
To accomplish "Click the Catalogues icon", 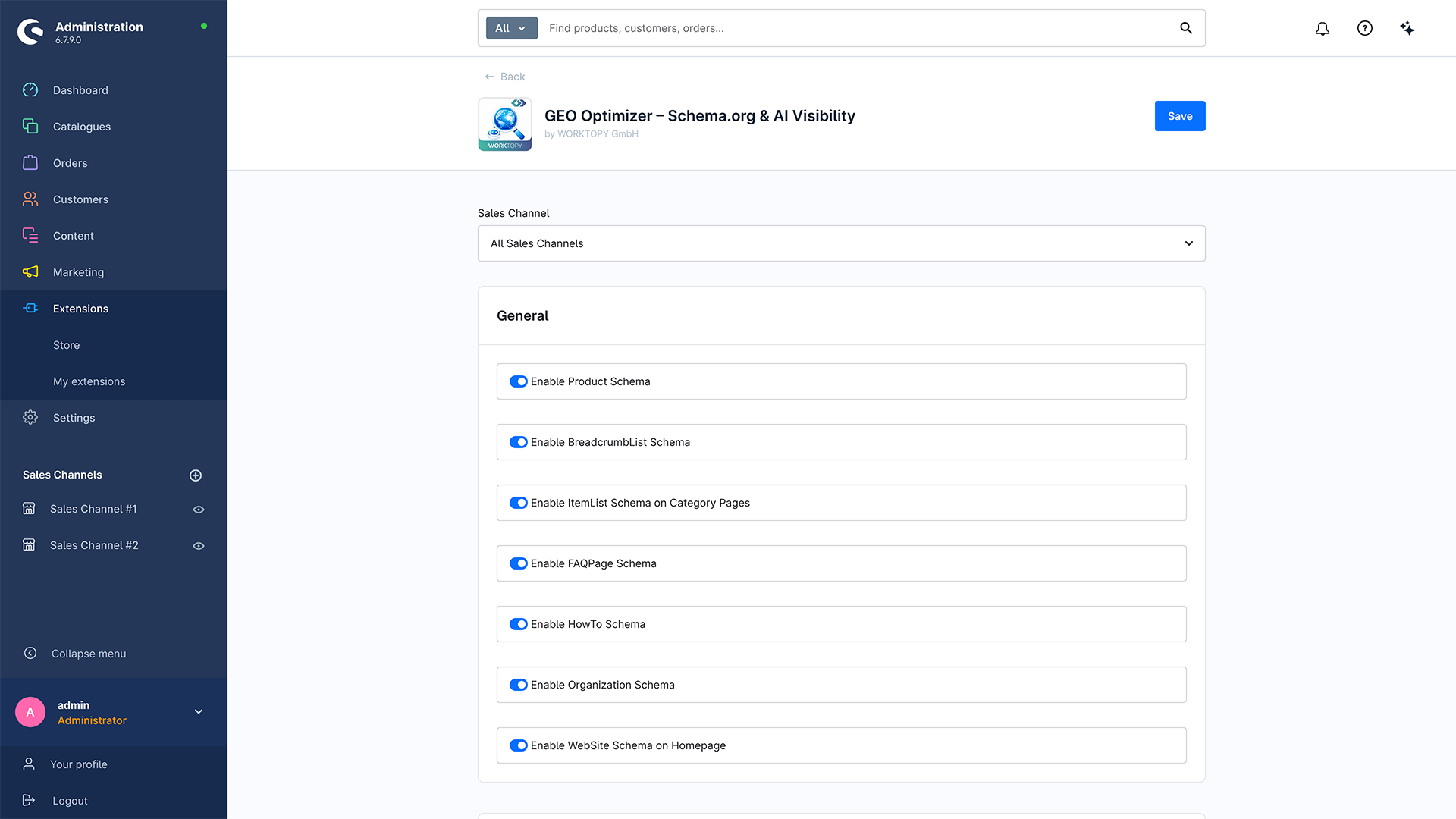I will tap(30, 127).
